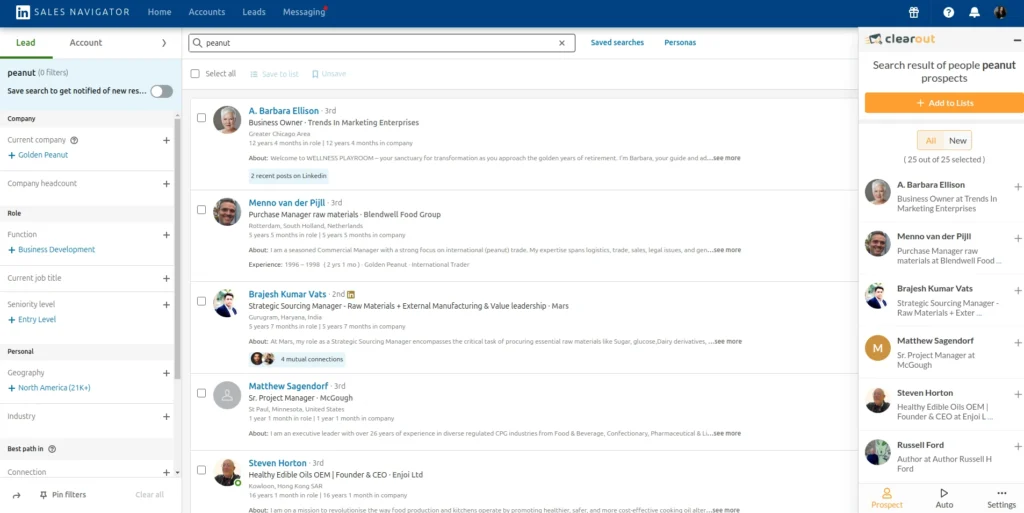This screenshot has width=1024, height=513.
Task: Open Personas link
Action: click(x=680, y=43)
